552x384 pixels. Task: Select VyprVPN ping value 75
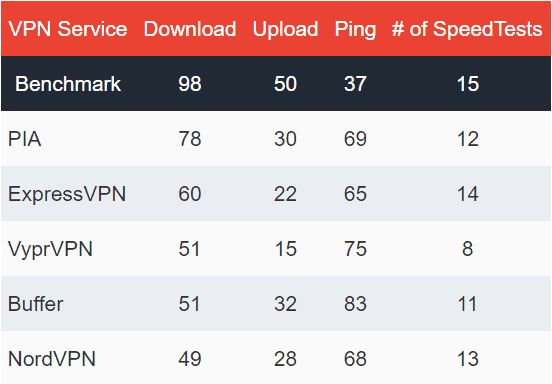355,248
